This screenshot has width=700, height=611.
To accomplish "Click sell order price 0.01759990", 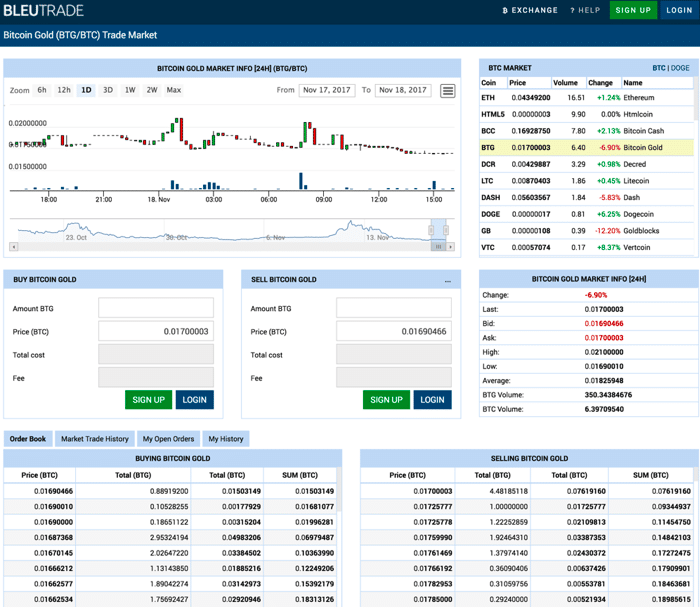I will pos(433,537).
